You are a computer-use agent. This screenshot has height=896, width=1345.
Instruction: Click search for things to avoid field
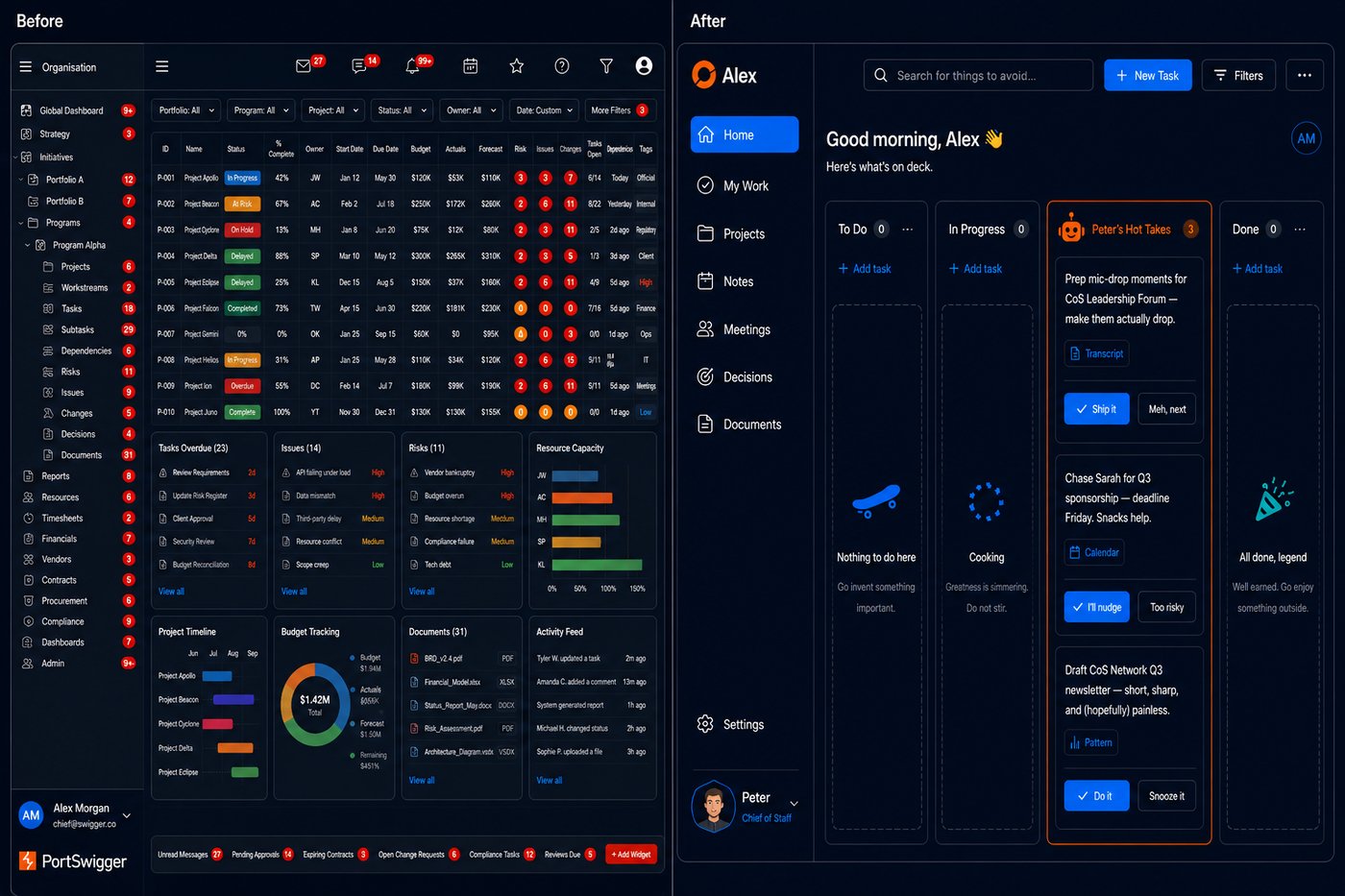(x=978, y=75)
